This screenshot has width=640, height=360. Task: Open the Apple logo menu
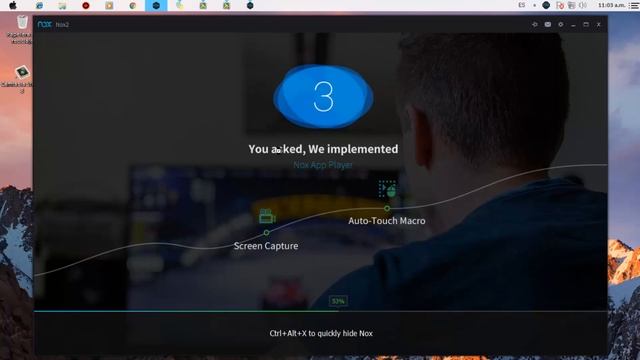(x=13, y=5)
